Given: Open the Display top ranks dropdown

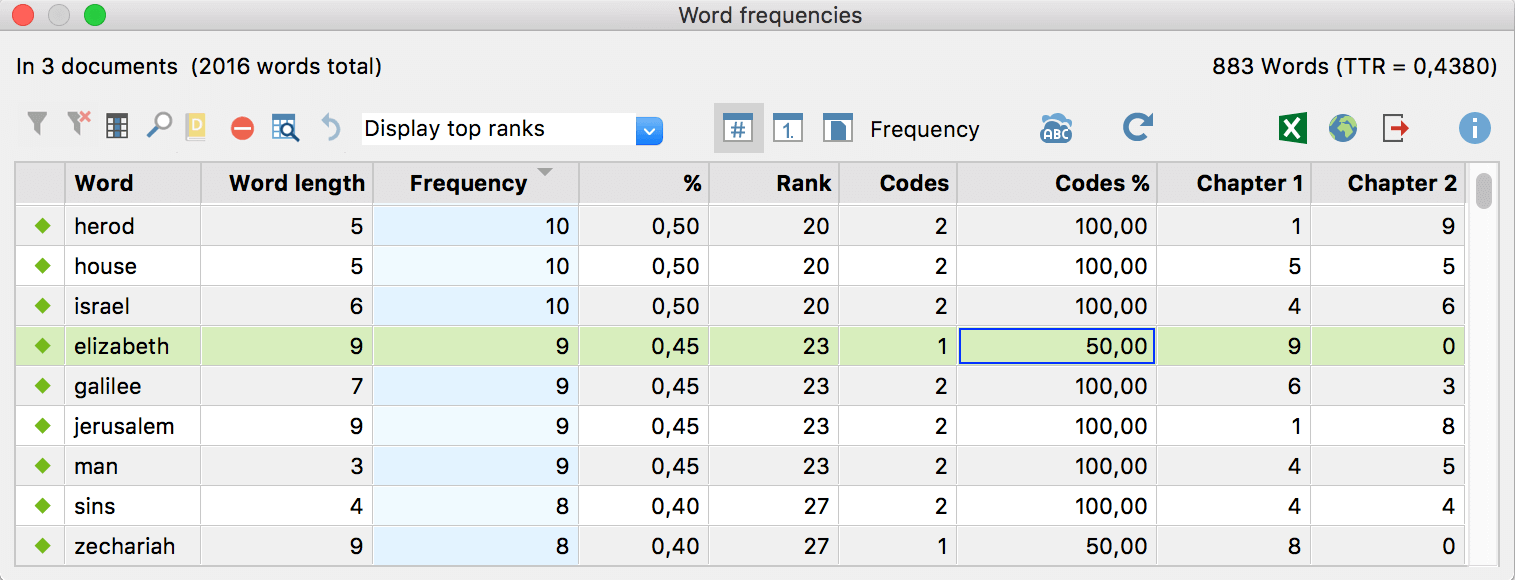Looking at the screenshot, I should (512, 129).
